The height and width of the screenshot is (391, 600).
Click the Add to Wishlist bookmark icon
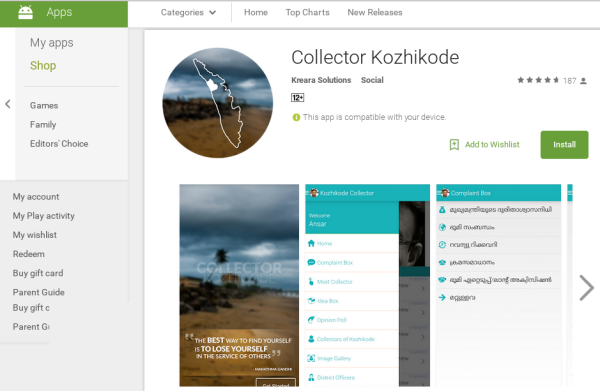tap(454, 145)
